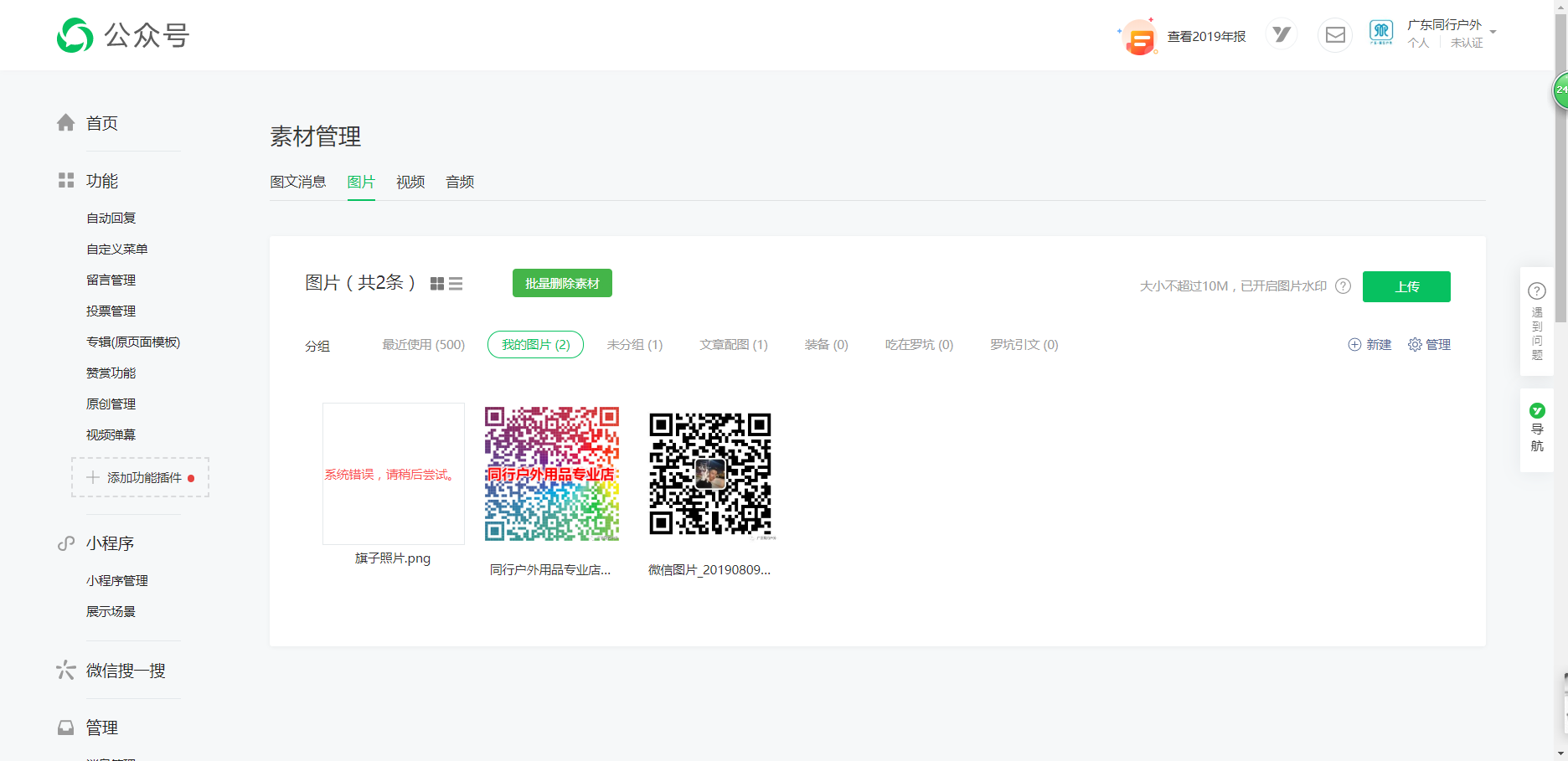Click the Y-shaped icon in header

point(1282,34)
